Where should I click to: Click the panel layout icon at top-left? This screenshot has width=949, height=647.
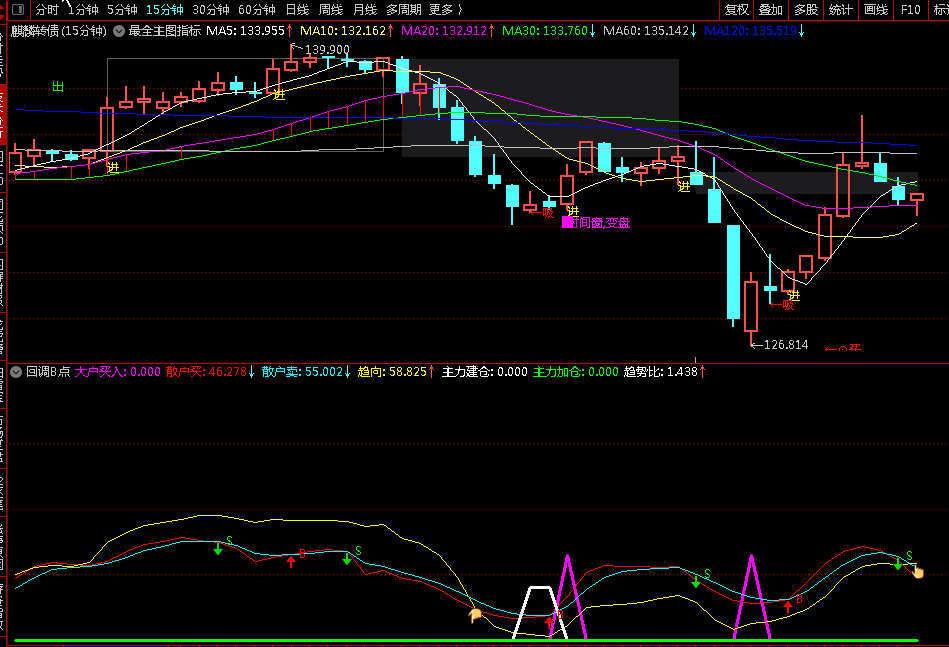coord(18,10)
